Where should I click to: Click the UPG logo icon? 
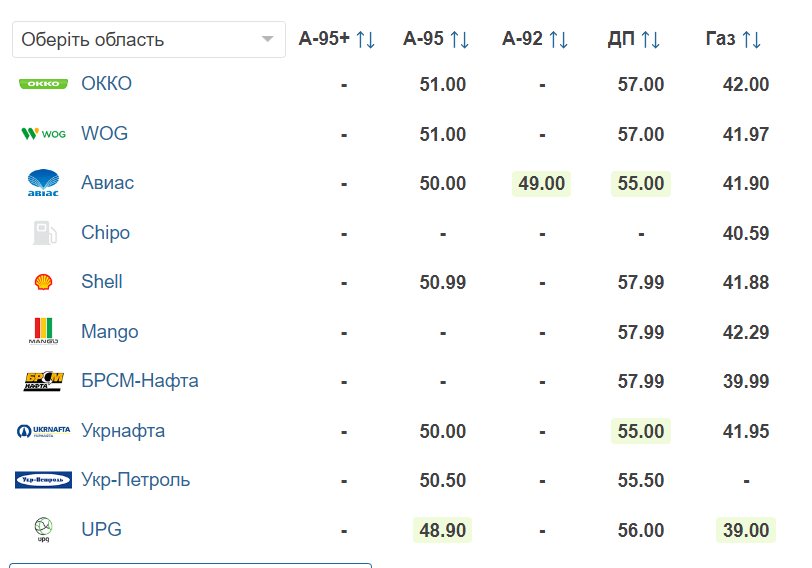(44, 529)
